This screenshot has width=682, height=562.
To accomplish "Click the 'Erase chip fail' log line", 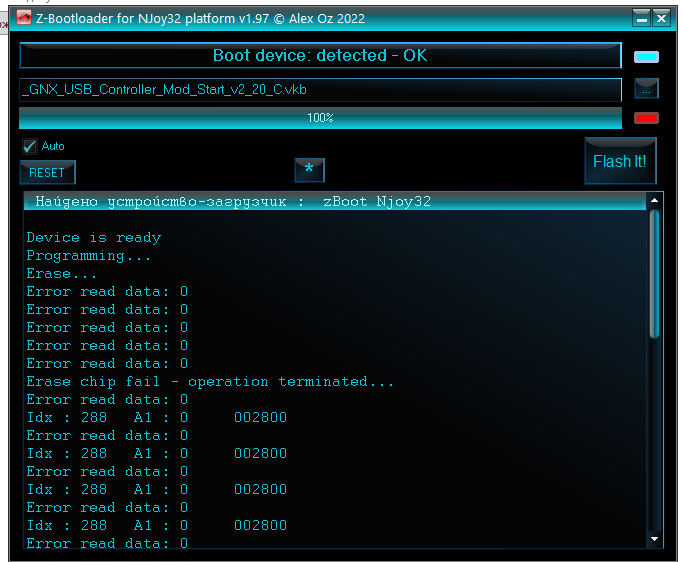I will pyautogui.click(x=210, y=382).
